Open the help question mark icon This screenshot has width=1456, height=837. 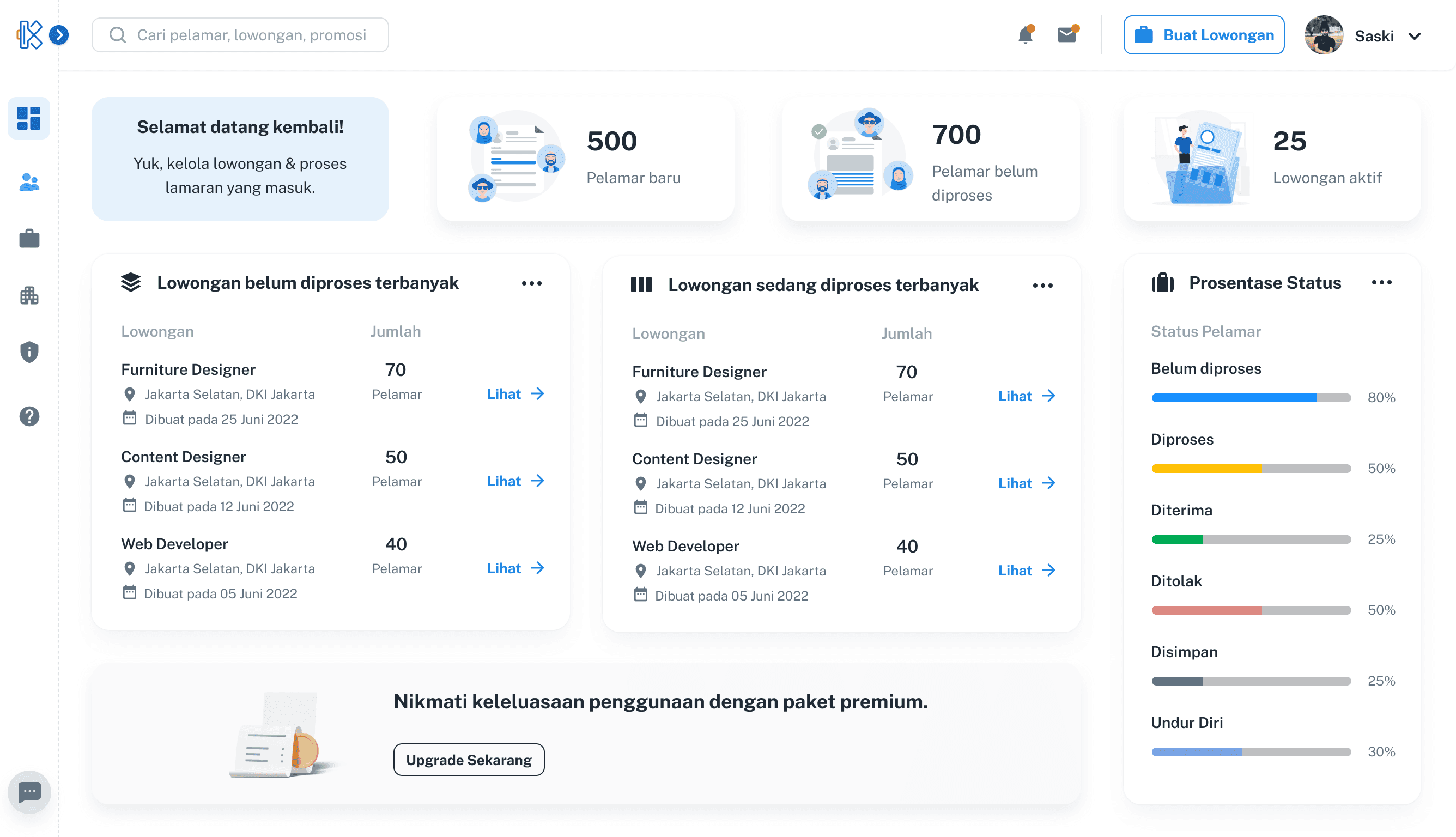click(29, 416)
